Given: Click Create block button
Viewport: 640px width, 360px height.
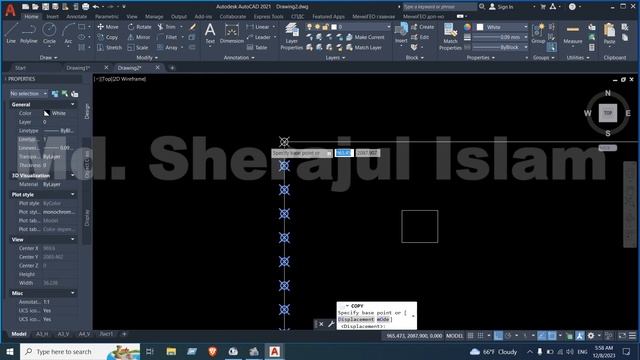Looking at the screenshot, I should [x=422, y=27].
